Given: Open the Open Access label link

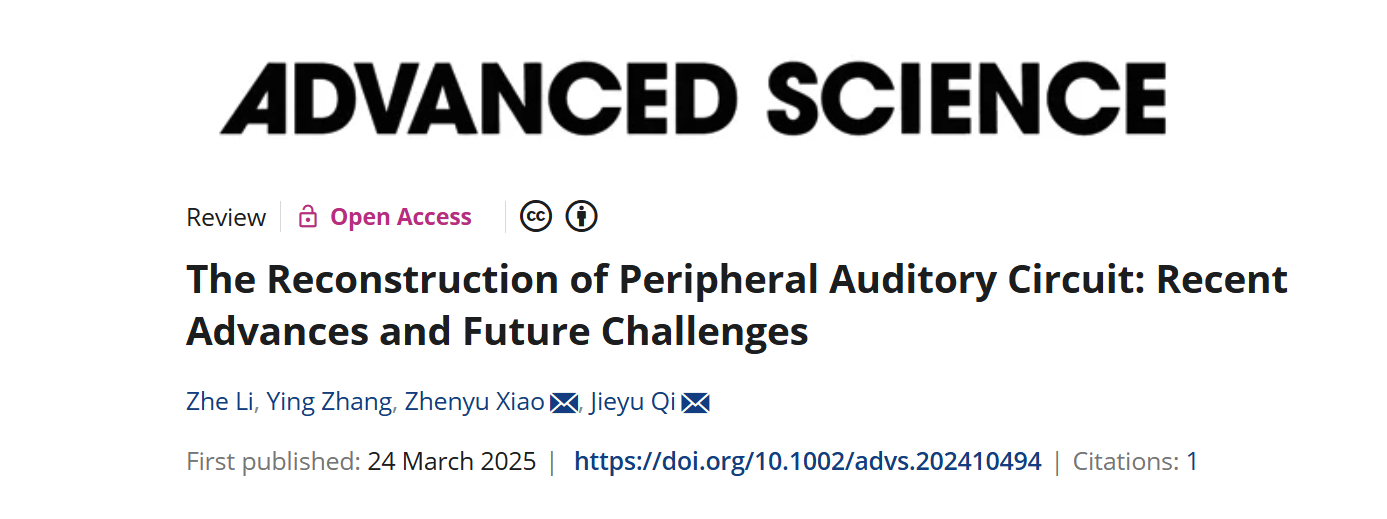Looking at the screenshot, I should (401, 217).
